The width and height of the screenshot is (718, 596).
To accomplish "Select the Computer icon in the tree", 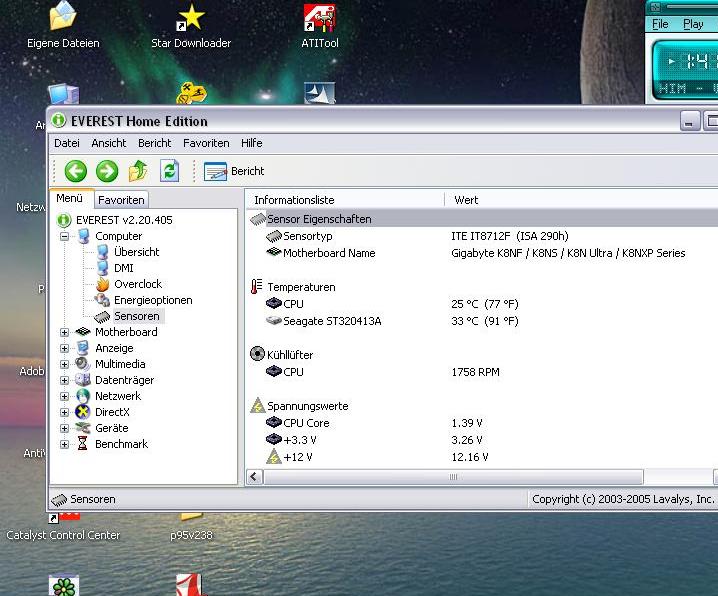I will pos(83,236).
